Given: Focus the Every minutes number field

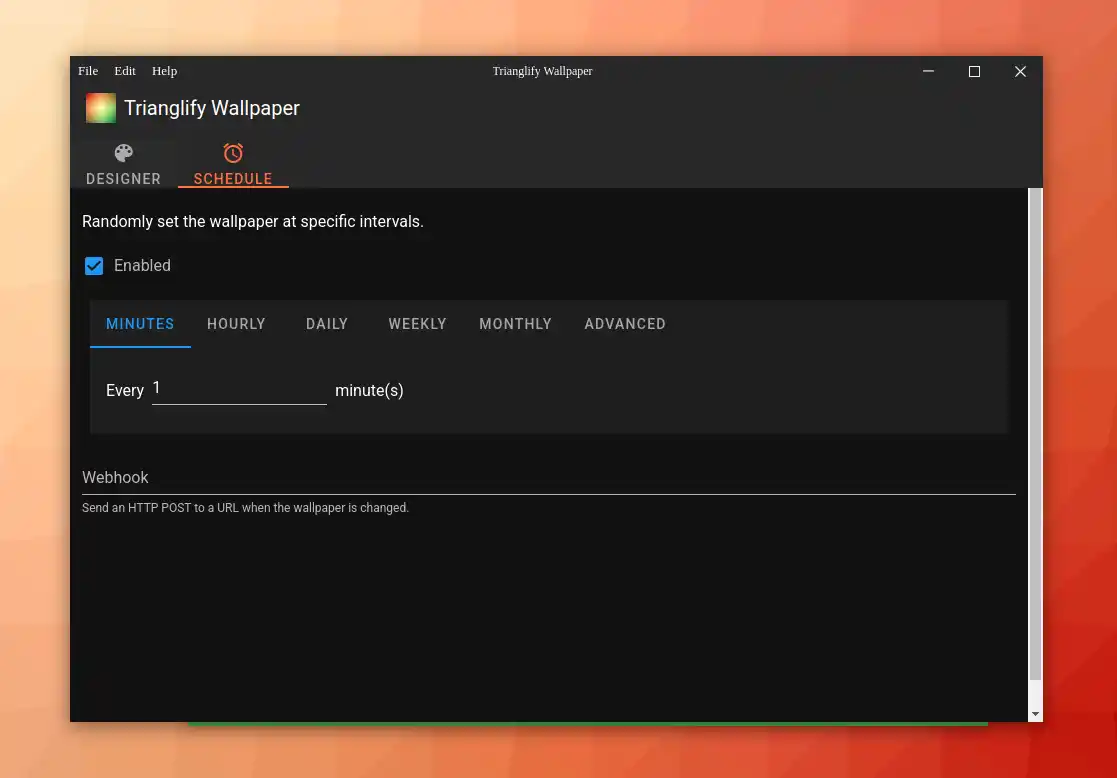Looking at the screenshot, I should point(239,389).
